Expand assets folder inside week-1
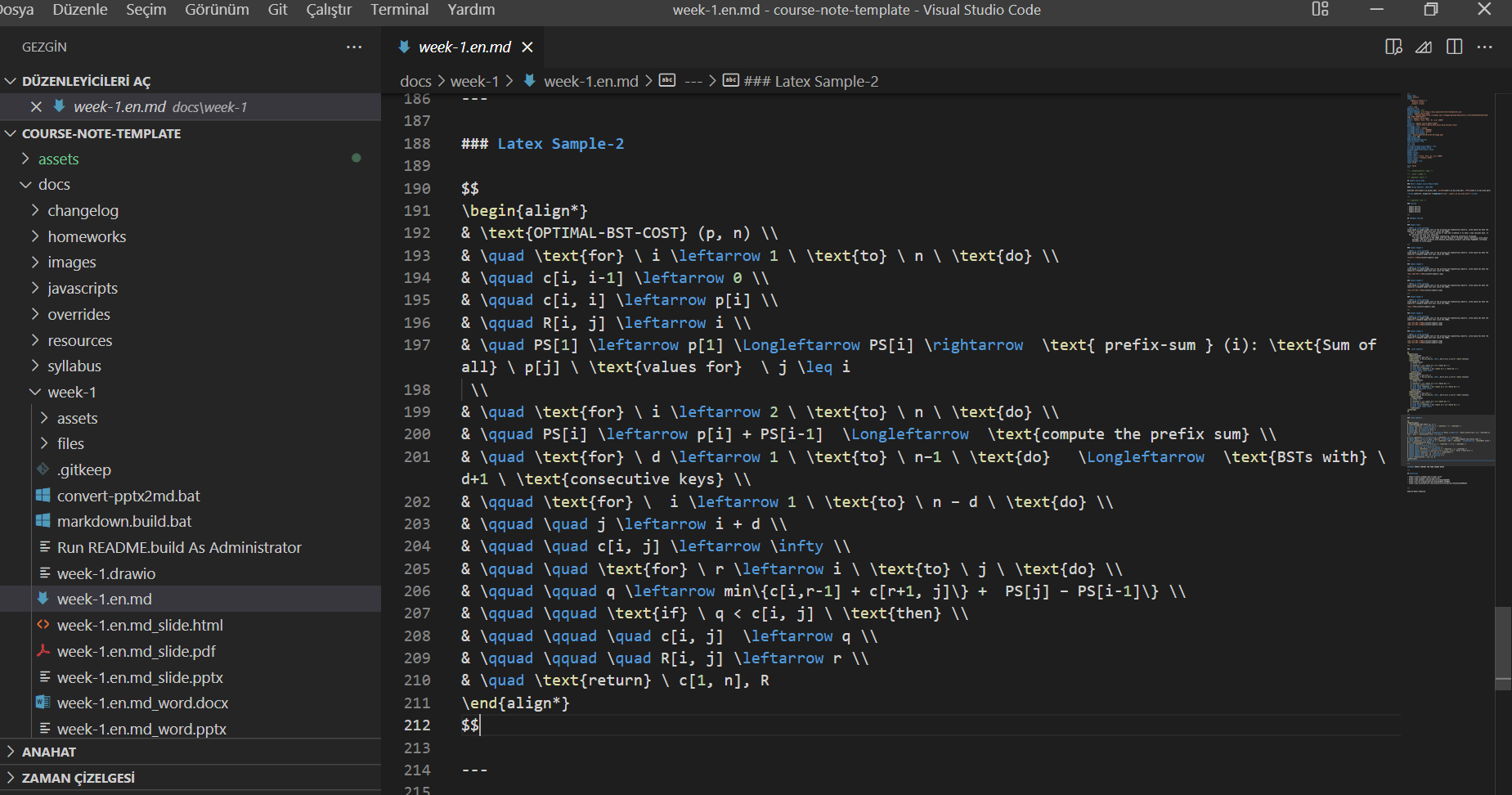1512x795 pixels. point(44,418)
